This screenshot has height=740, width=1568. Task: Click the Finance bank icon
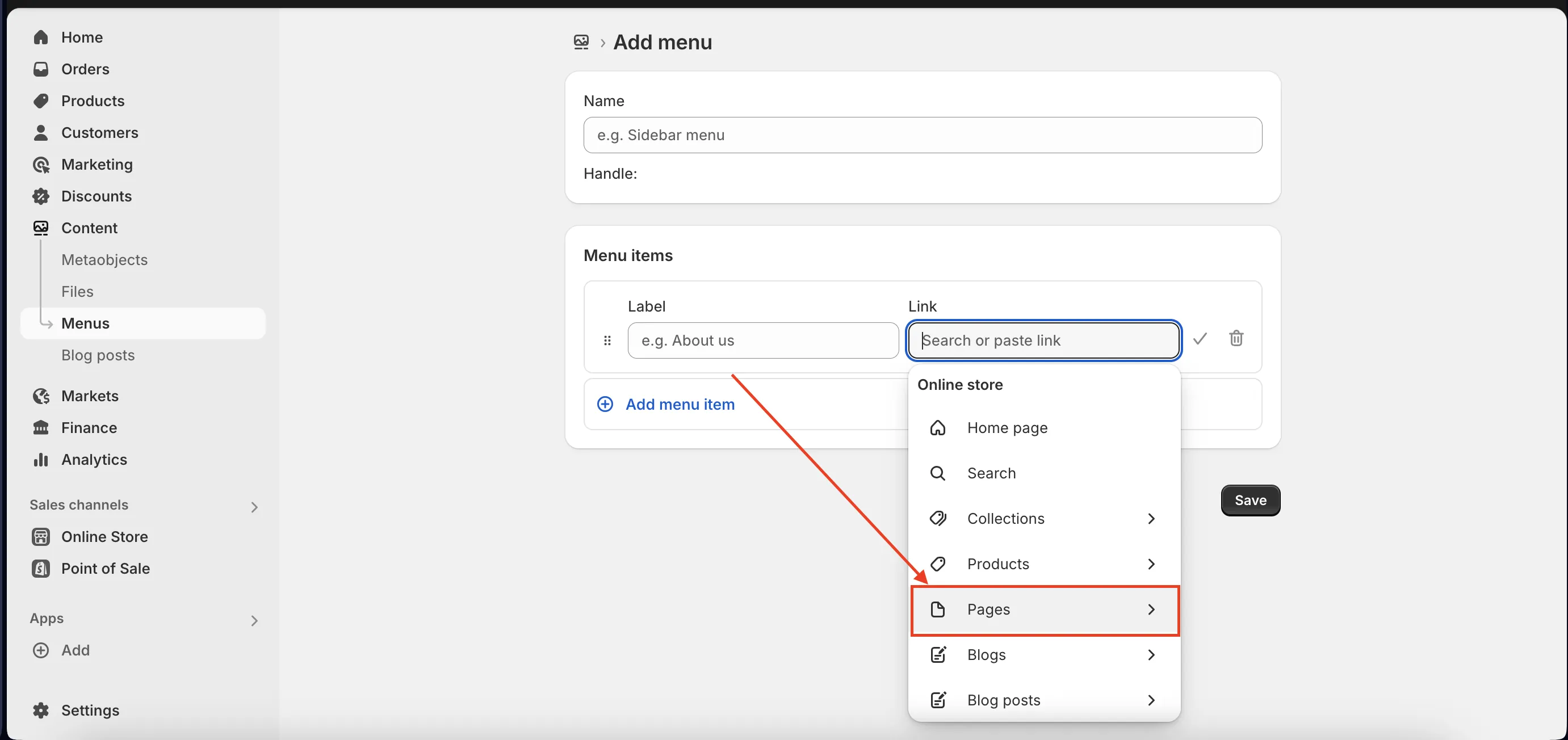tap(41, 427)
